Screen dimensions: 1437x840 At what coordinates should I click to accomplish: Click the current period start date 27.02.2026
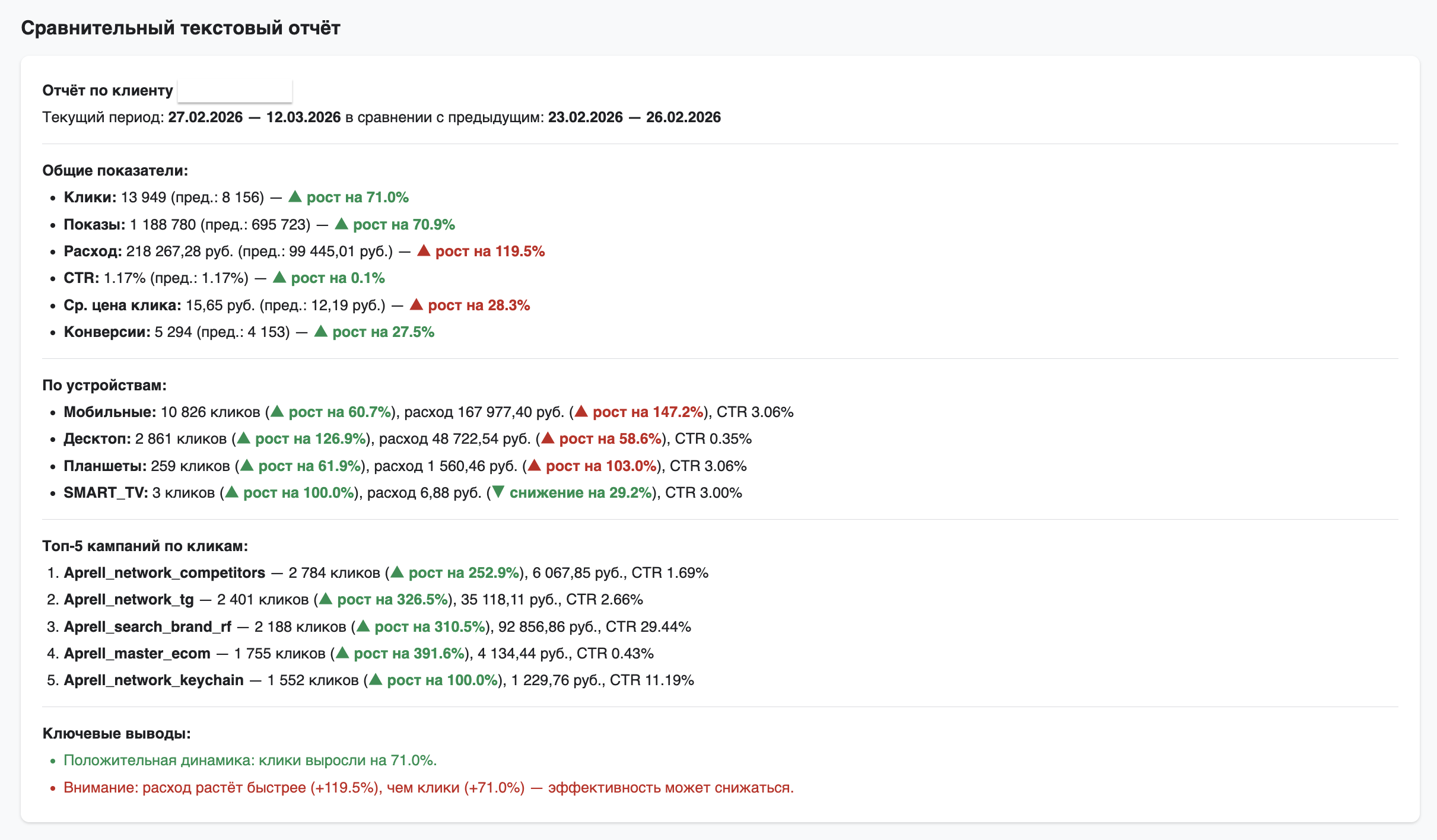coord(205,117)
